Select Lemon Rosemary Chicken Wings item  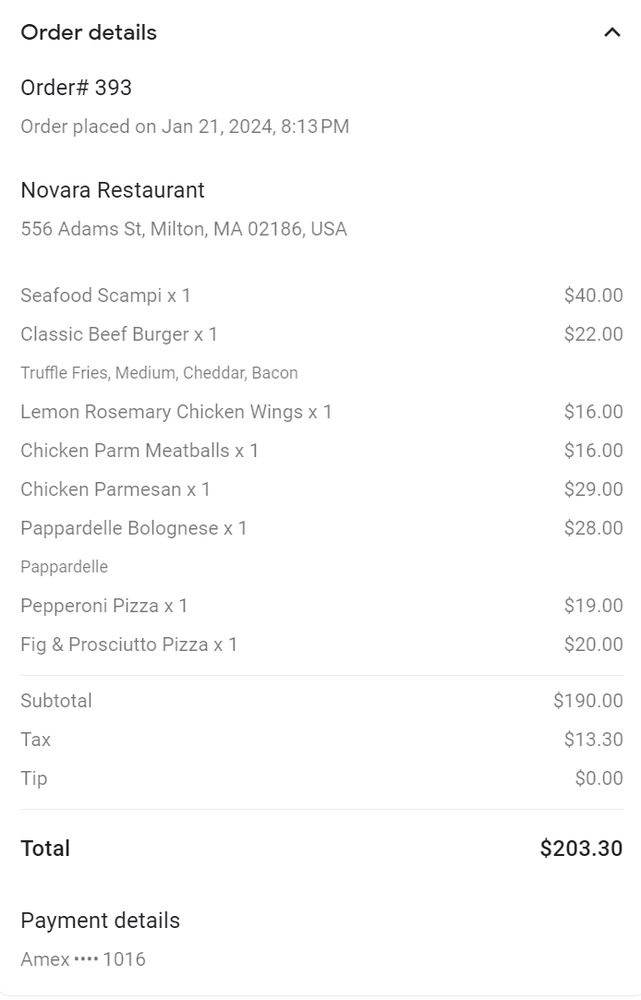click(x=176, y=412)
